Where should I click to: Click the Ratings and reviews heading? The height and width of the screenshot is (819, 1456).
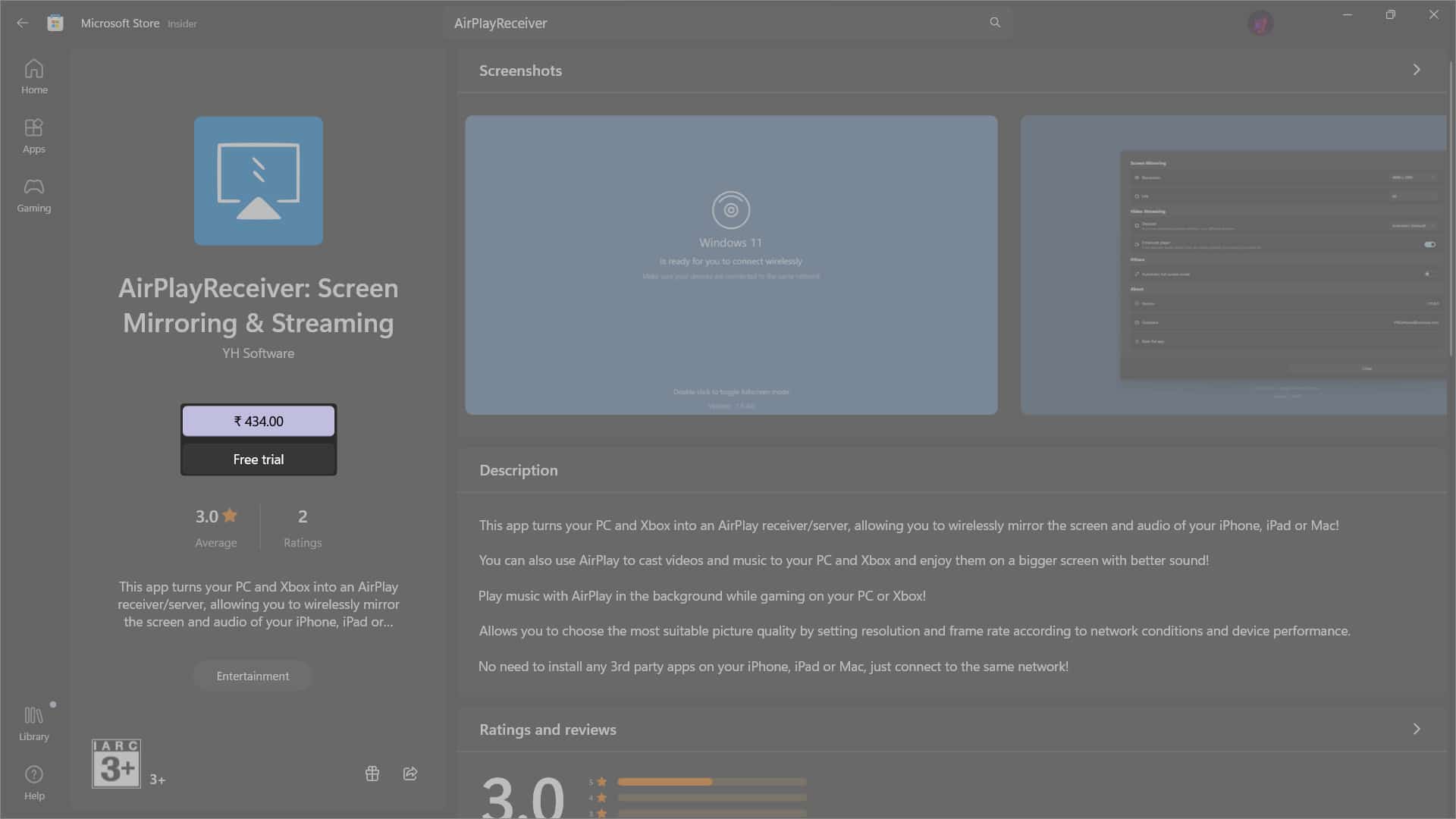click(x=548, y=730)
